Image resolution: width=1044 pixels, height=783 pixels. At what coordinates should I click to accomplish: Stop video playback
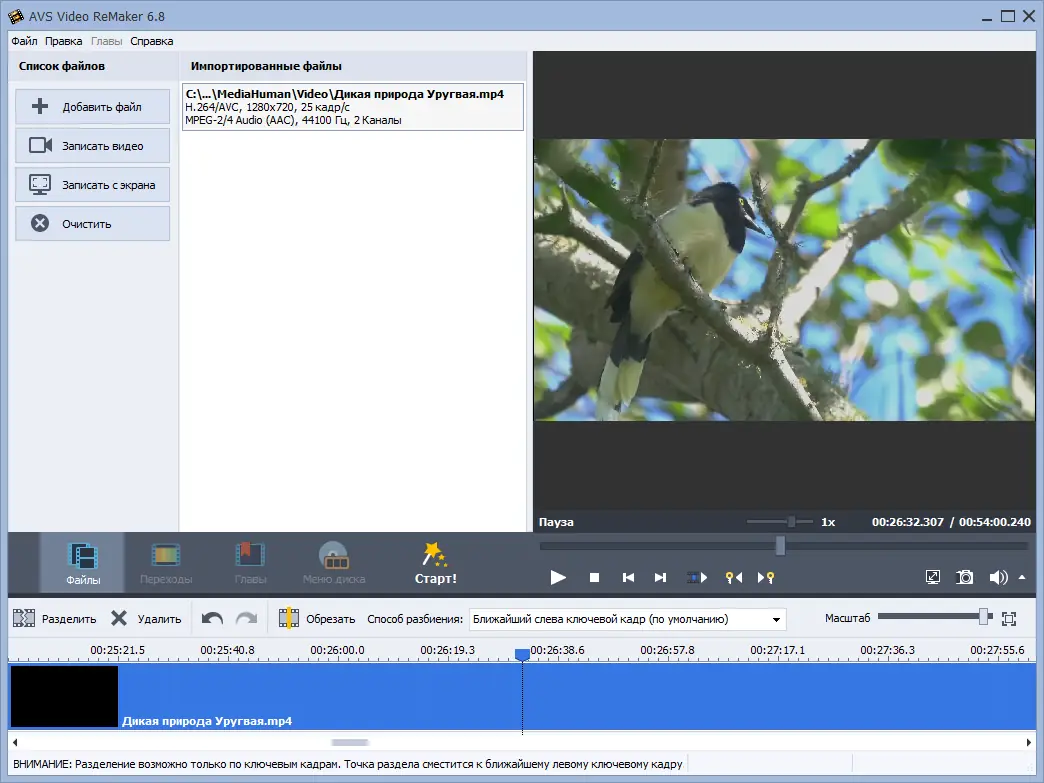pyautogui.click(x=593, y=577)
